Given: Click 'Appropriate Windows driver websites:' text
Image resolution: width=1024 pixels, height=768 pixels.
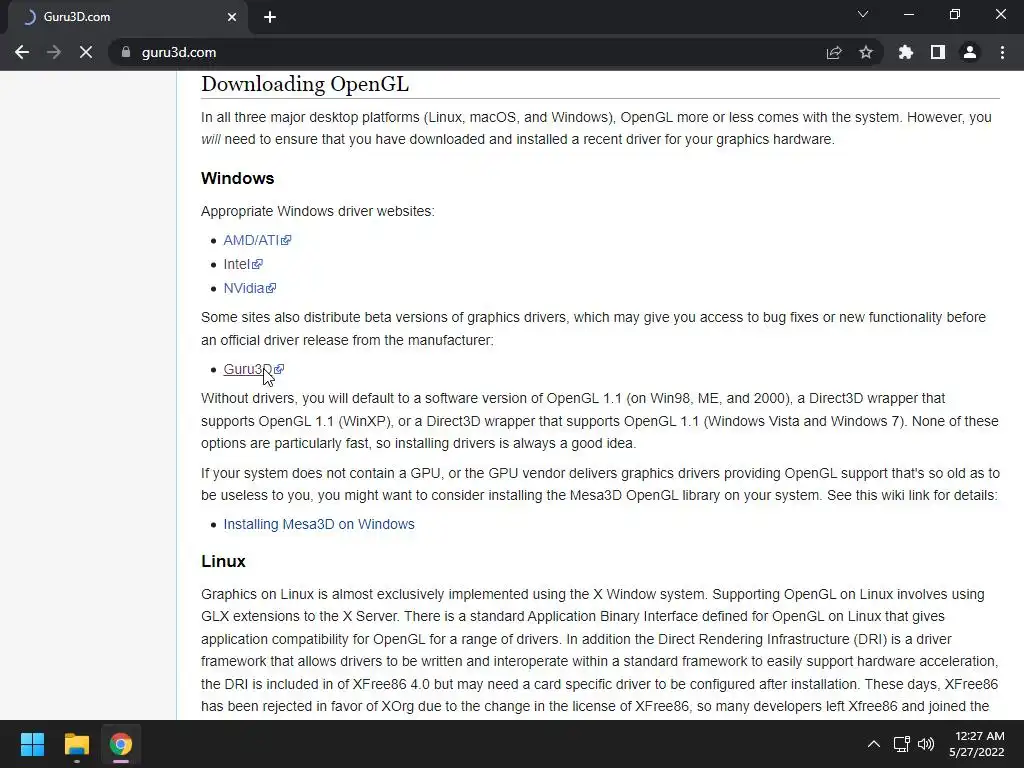Looking at the screenshot, I should [x=317, y=212].
